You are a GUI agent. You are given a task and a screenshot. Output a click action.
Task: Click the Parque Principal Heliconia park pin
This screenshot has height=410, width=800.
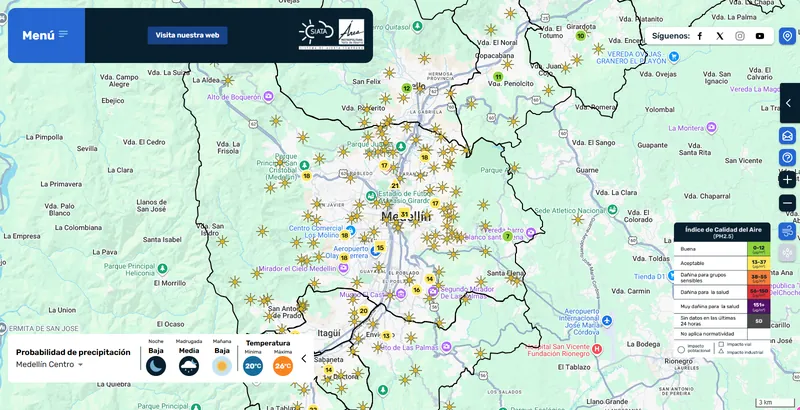(162, 268)
